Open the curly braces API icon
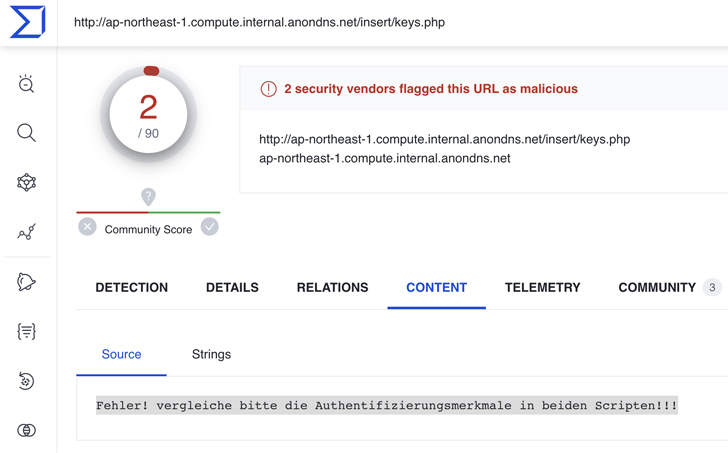The width and height of the screenshot is (728, 453). pyautogui.click(x=27, y=331)
